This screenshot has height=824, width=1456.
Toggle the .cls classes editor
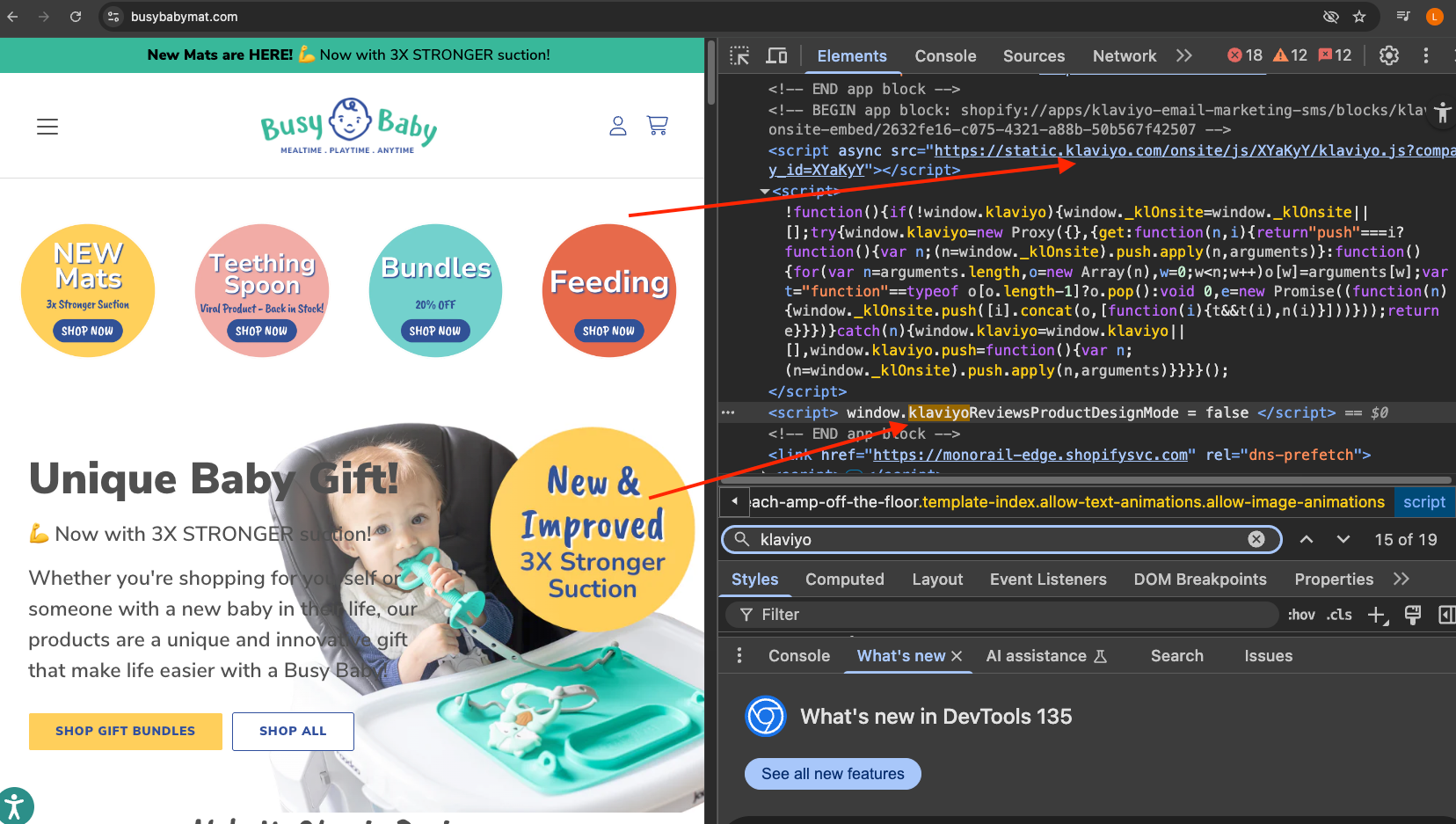pyautogui.click(x=1339, y=615)
